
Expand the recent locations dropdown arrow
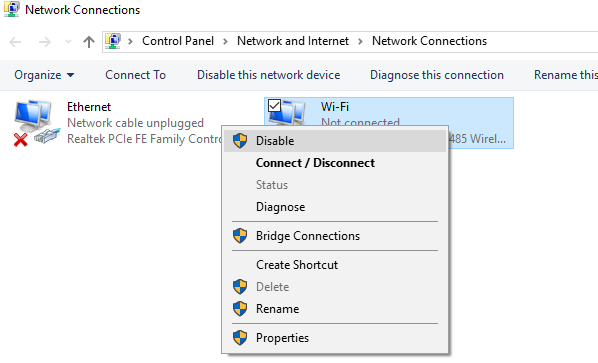(68, 42)
